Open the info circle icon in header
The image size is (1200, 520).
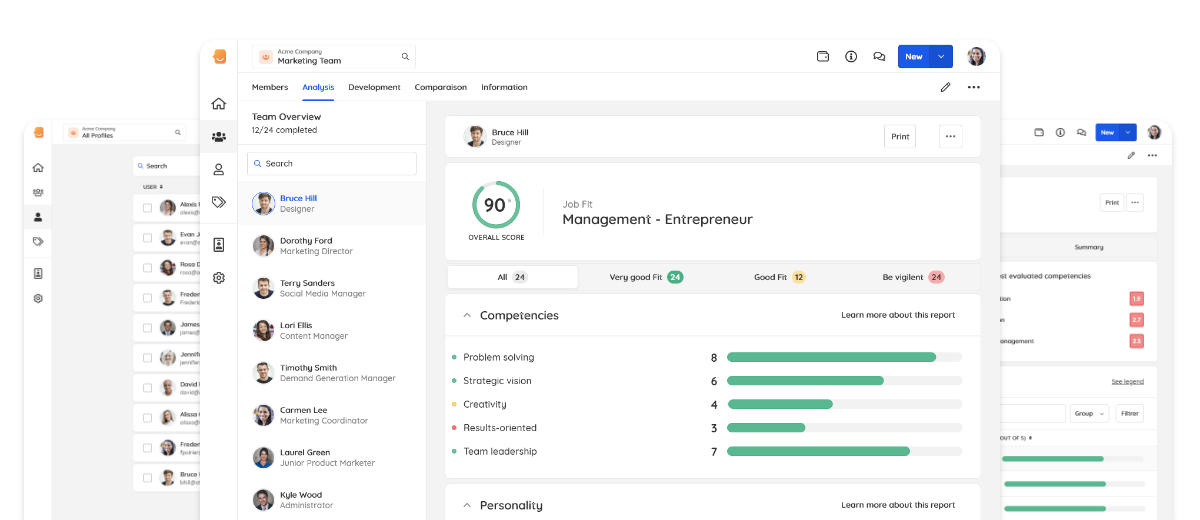[851, 57]
